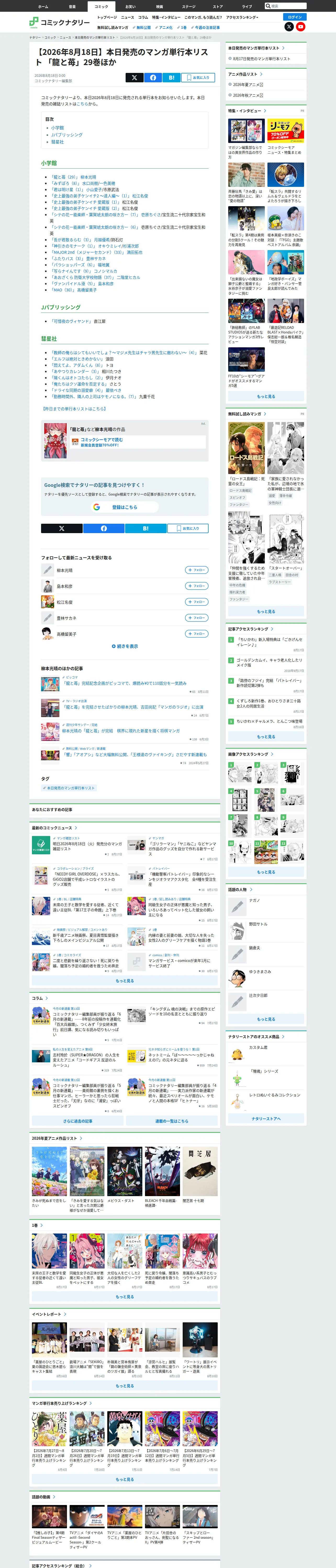Jump to 彗星社 in table of contents
This screenshot has width=336, height=1568.
pyautogui.click(x=57, y=142)
